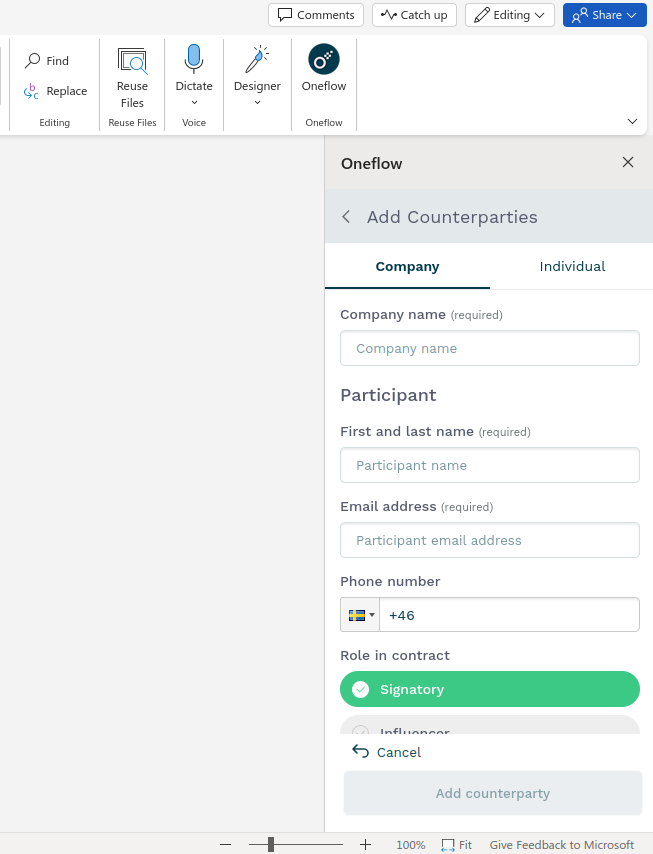Viewport: 653px width, 854px height.
Task: Focus the Company name field
Action: [x=490, y=348]
